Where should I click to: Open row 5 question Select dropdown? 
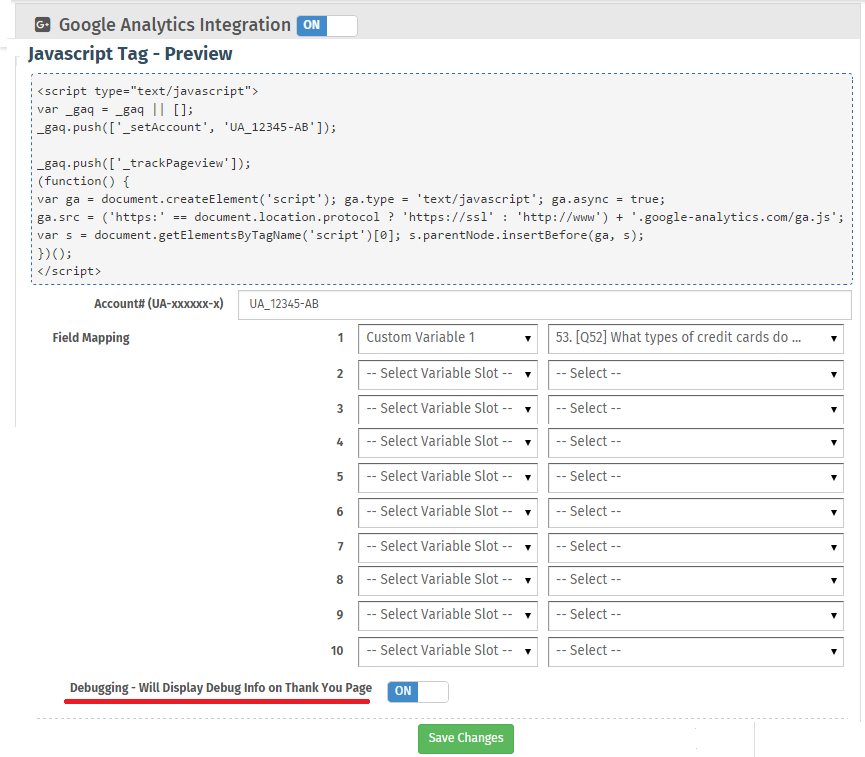tap(696, 477)
